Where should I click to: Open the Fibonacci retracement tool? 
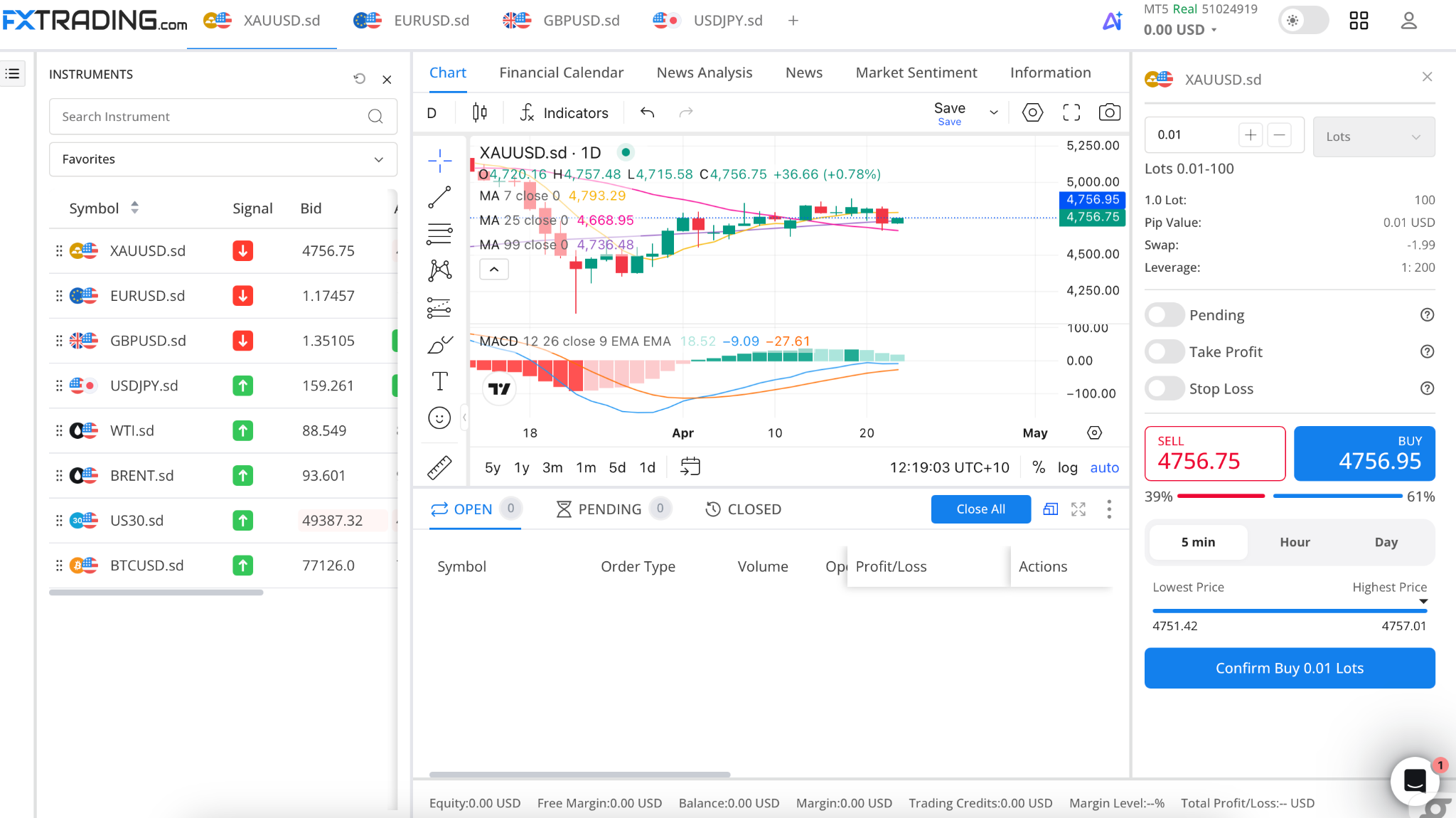pos(439,234)
